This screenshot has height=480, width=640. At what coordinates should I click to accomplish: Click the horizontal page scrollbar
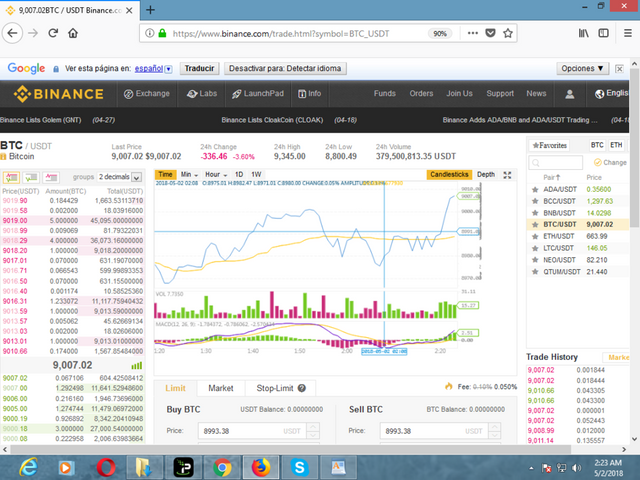coord(291,449)
